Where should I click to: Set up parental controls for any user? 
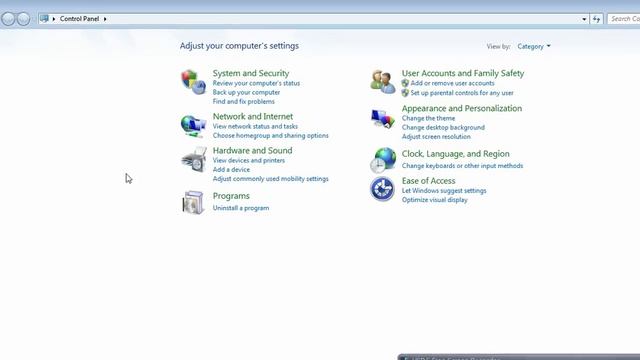(462, 93)
